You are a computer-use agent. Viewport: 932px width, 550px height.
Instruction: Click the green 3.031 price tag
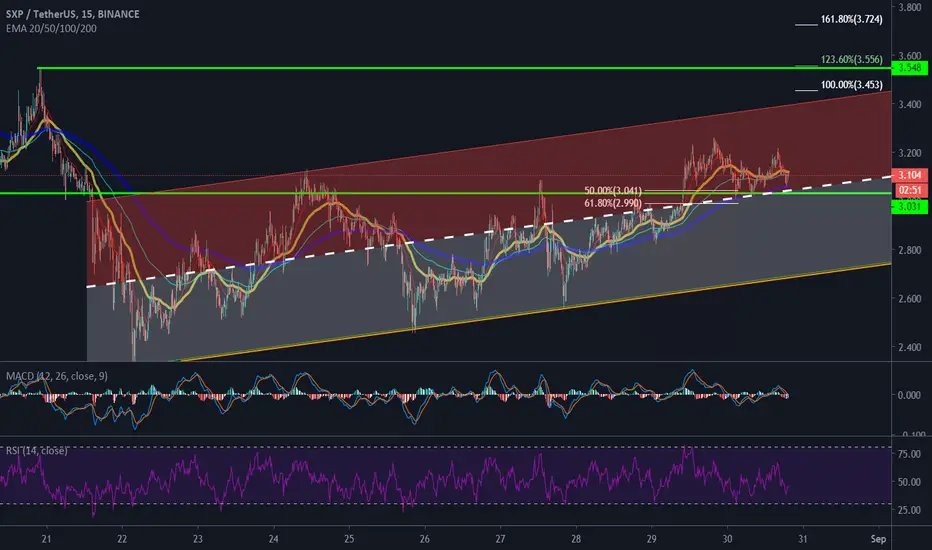coord(910,206)
